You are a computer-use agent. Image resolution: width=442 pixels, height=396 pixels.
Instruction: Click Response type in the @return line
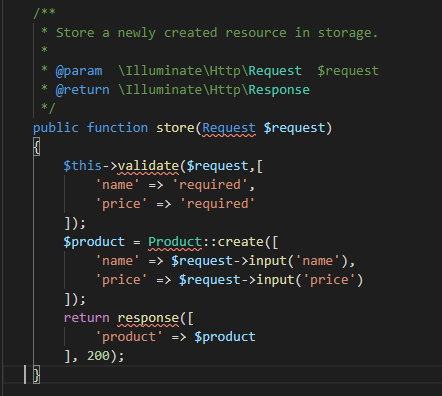(279, 90)
